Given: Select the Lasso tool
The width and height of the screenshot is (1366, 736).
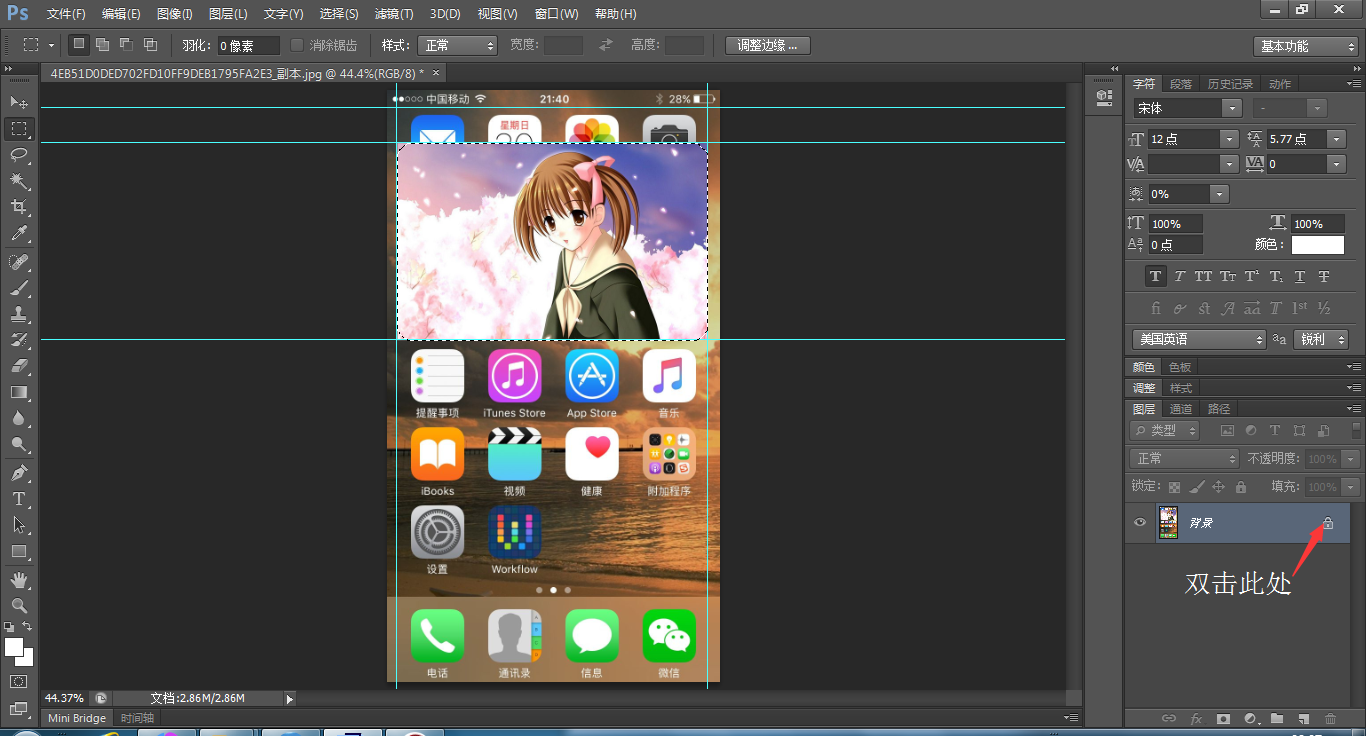Looking at the screenshot, I should point(19,154).
